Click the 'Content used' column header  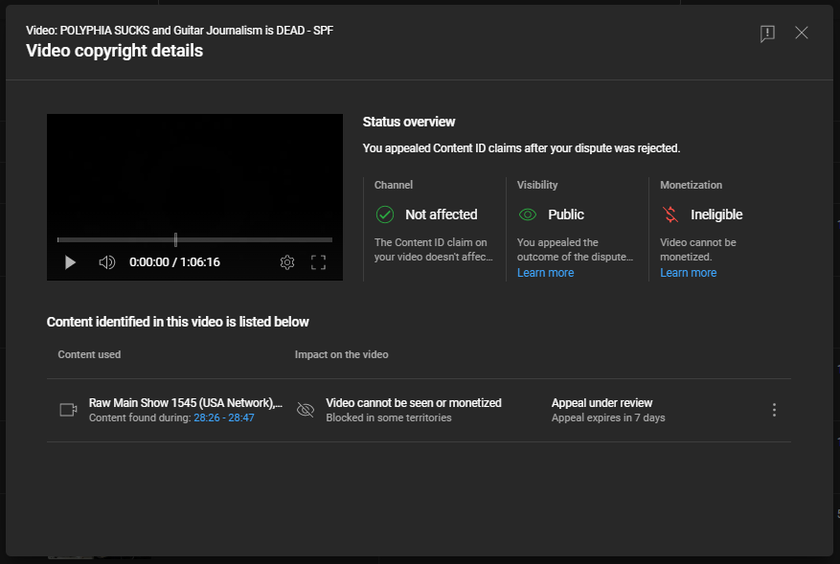(89, 354)
